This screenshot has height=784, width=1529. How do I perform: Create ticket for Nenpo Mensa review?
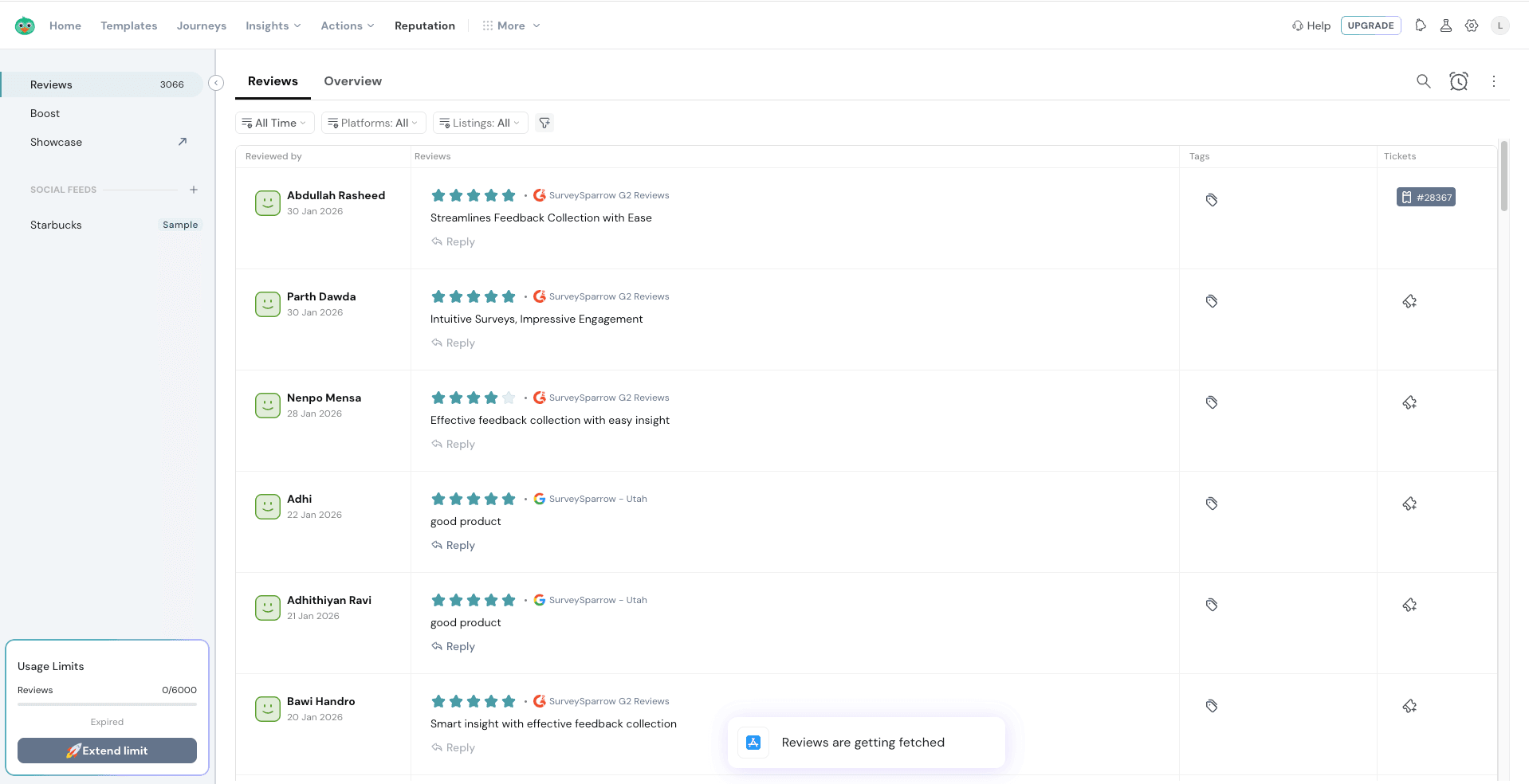(x=1409, y=402)
